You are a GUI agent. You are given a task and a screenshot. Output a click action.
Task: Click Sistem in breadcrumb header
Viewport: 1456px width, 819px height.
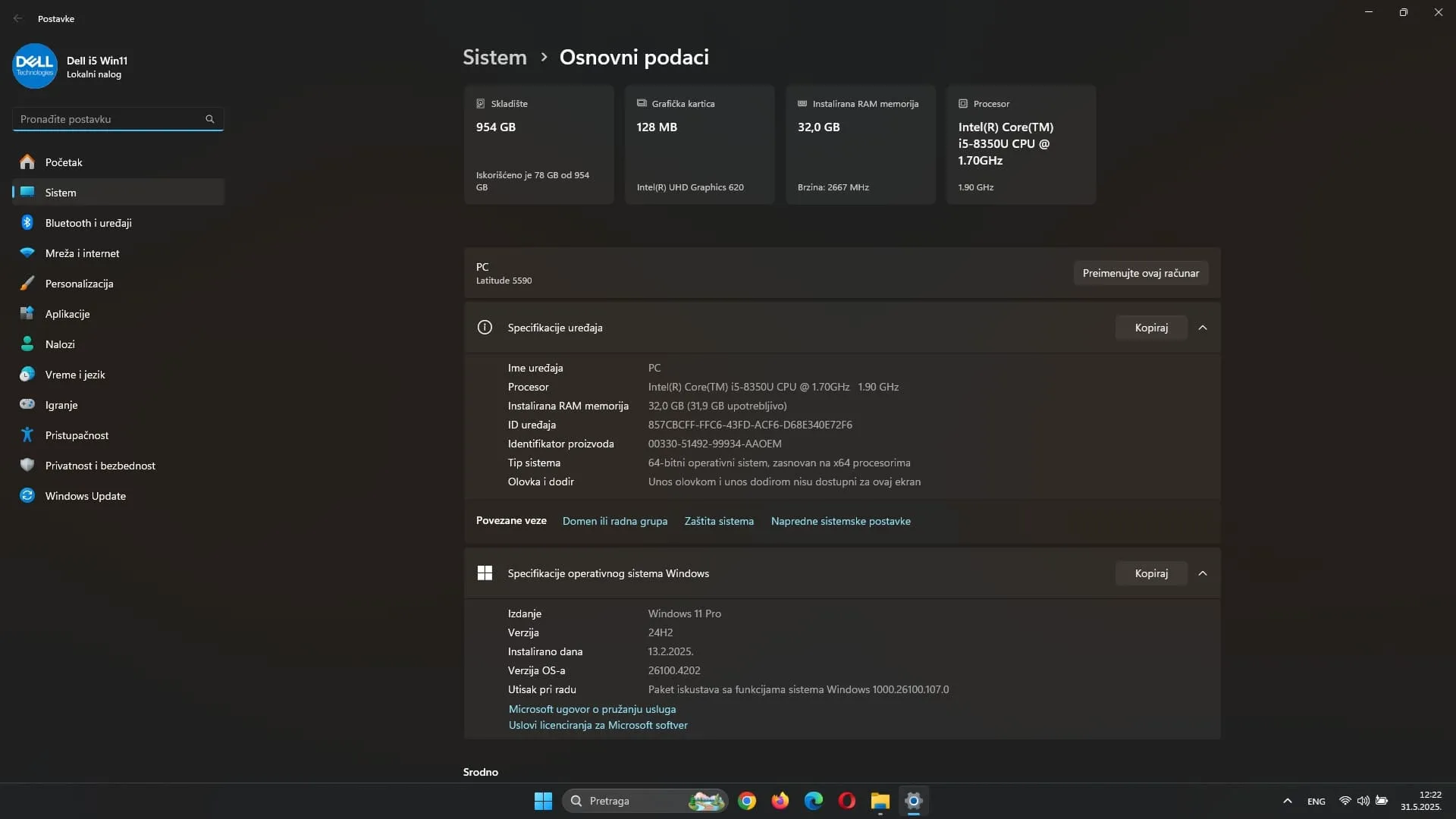[494, 57]
